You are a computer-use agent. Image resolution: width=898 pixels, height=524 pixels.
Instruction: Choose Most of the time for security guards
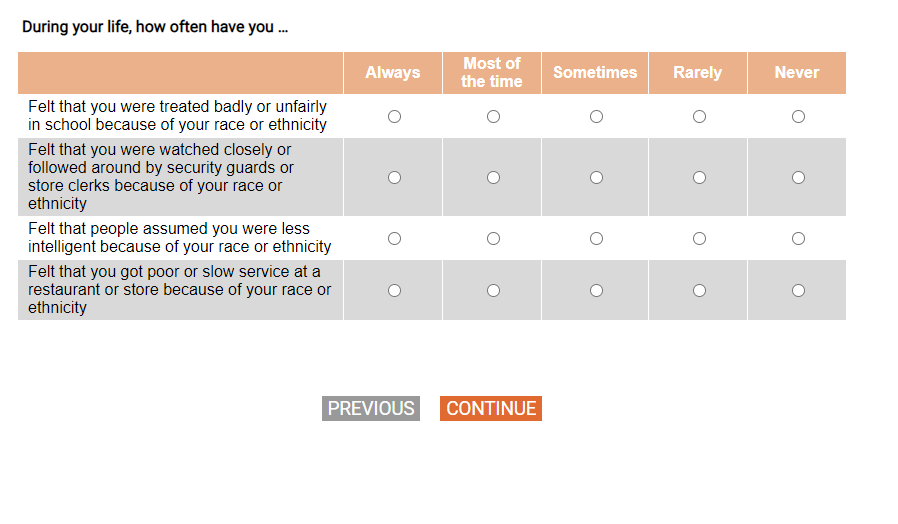[x=493, y=178]
